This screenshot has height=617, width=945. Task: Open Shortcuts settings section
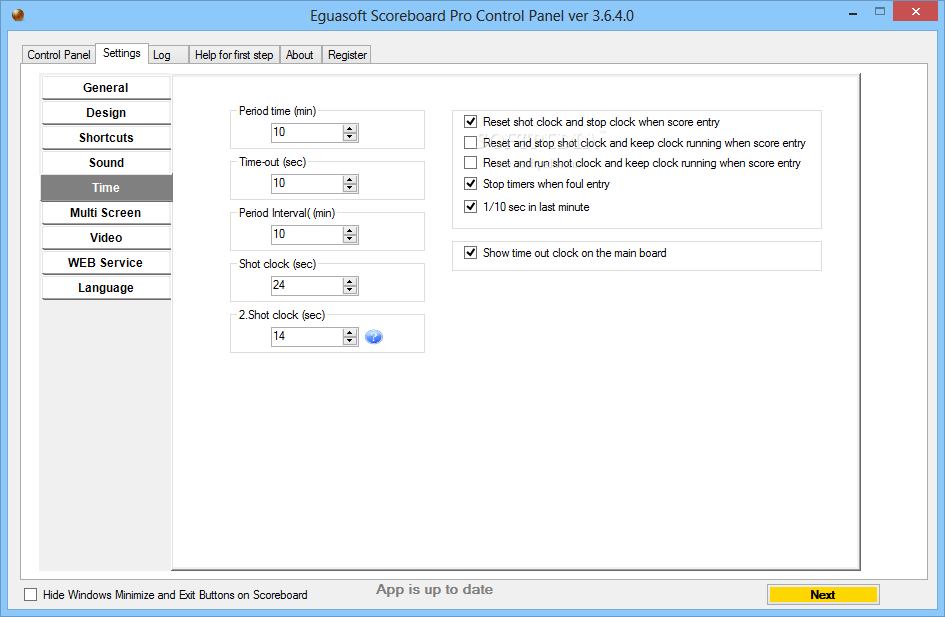point(106,138)
